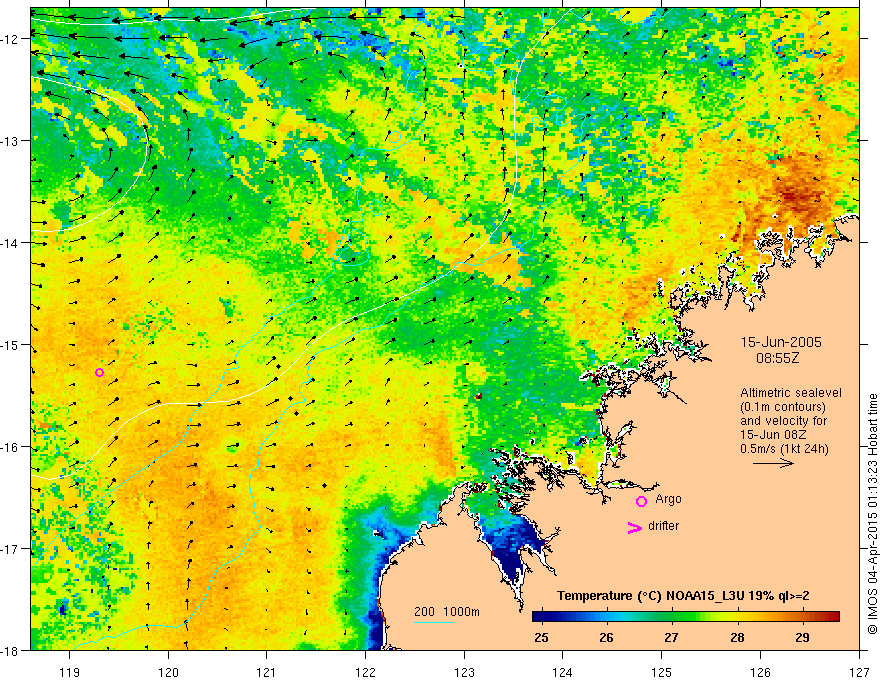Click the vertical IMOS copyright text
The height and width of the screenshot is (680, 880).
pyautogui.click(x=872, y=514)
